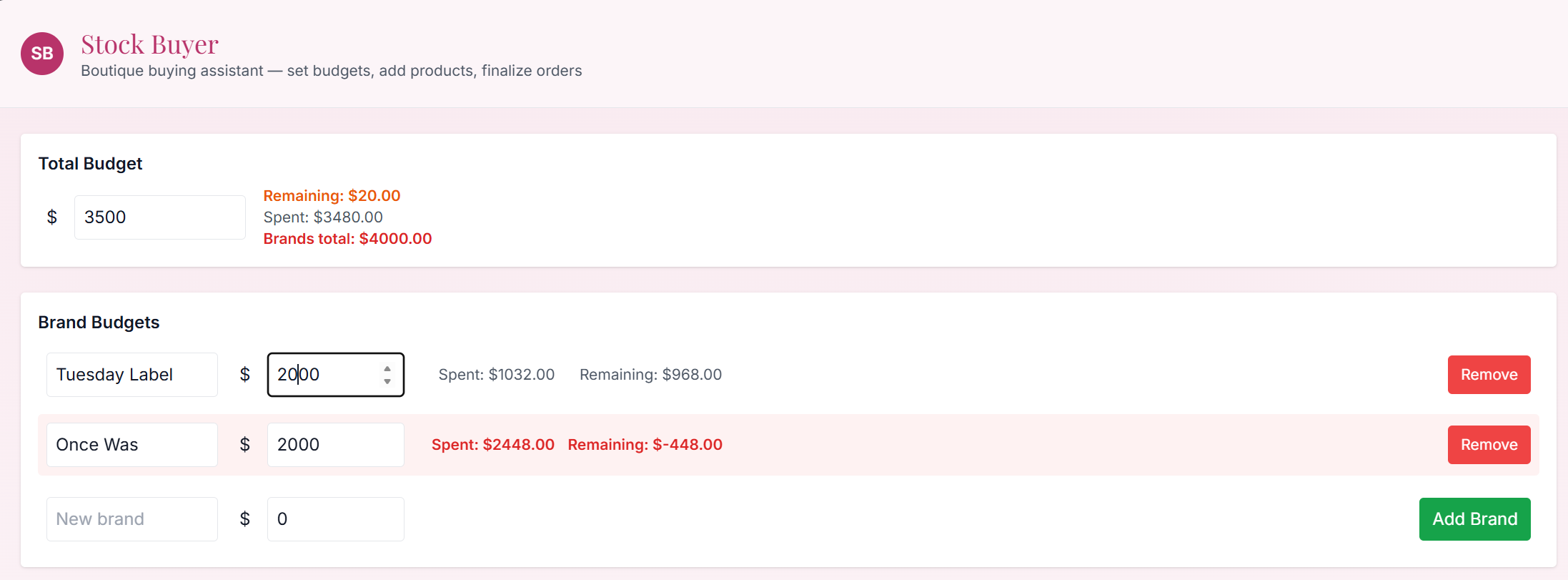Decrease Tuesday Label budget with down arrow
Screen dimensions: 1568x580
(x=387, y=381)
